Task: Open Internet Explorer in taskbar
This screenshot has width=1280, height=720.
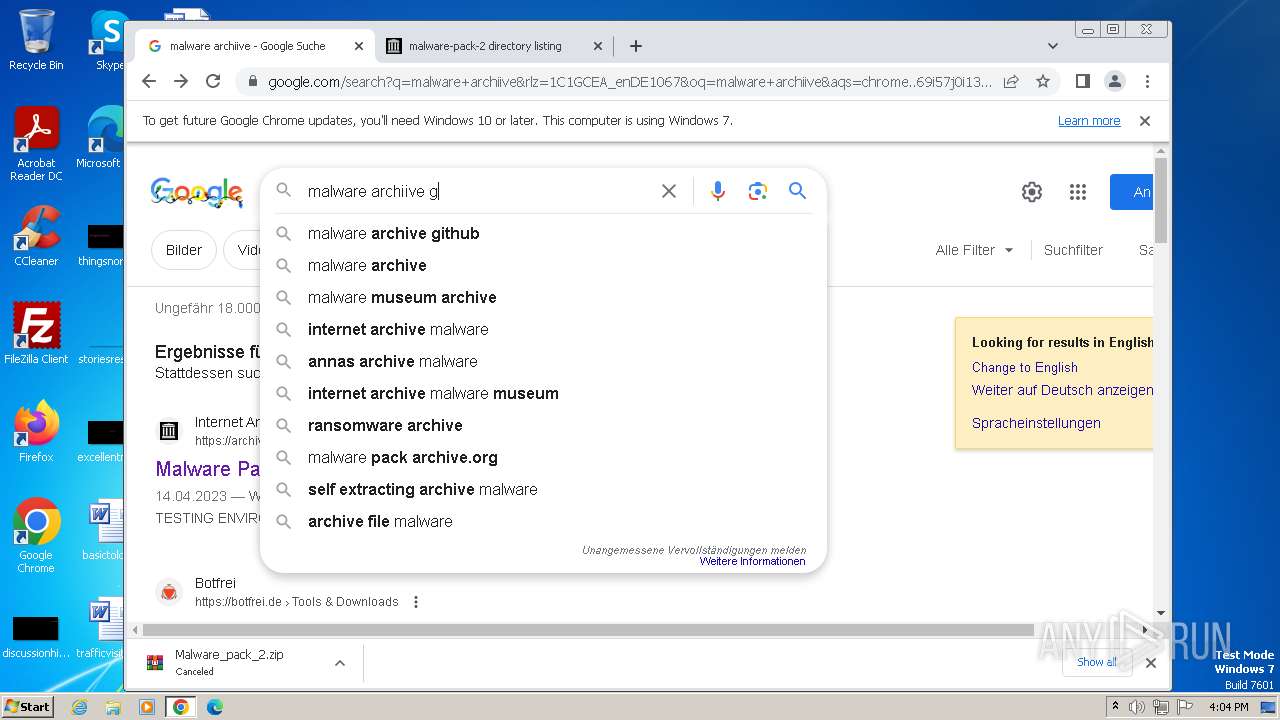Action: (80, 707)
